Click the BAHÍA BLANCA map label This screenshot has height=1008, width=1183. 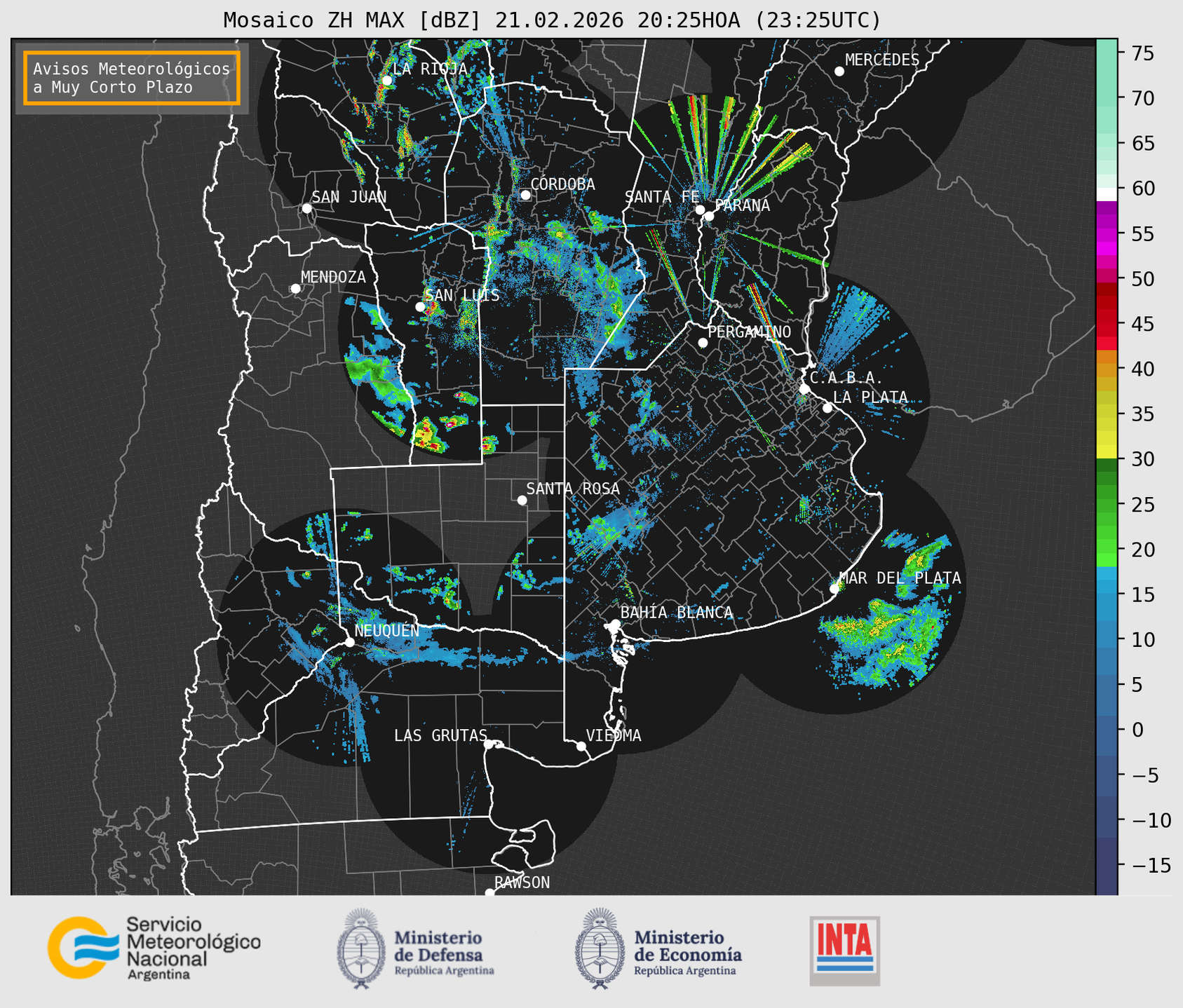point(677,613)
